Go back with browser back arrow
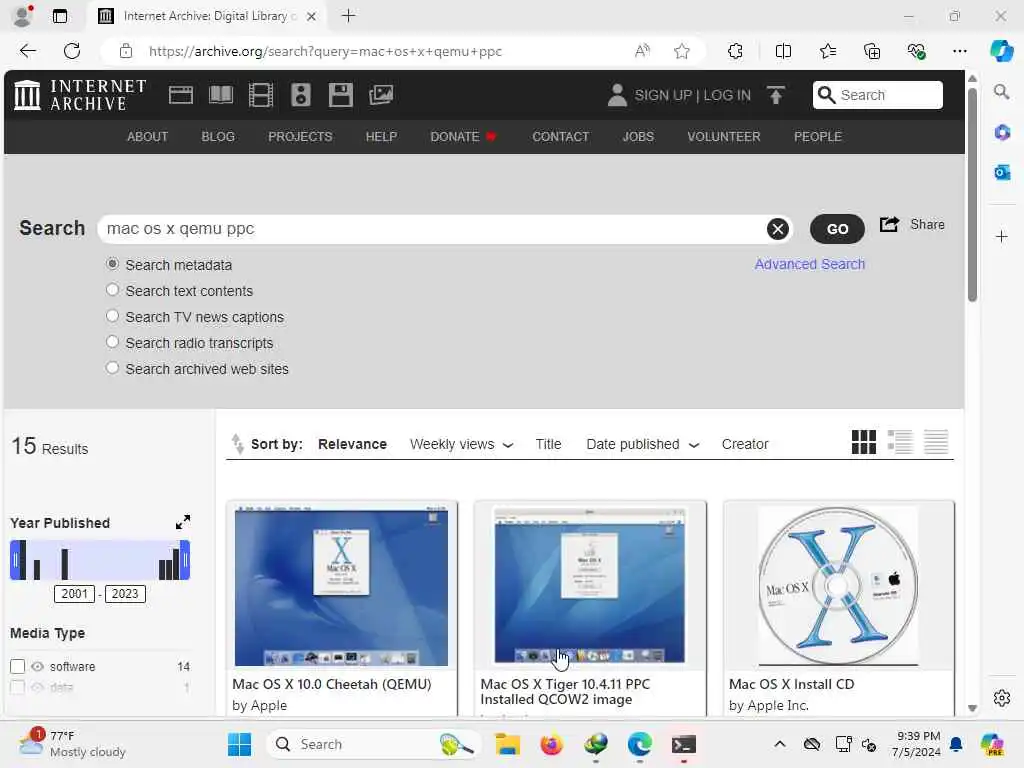The height and width of the screenshot is (768, 1024). [x=27, y=51]
